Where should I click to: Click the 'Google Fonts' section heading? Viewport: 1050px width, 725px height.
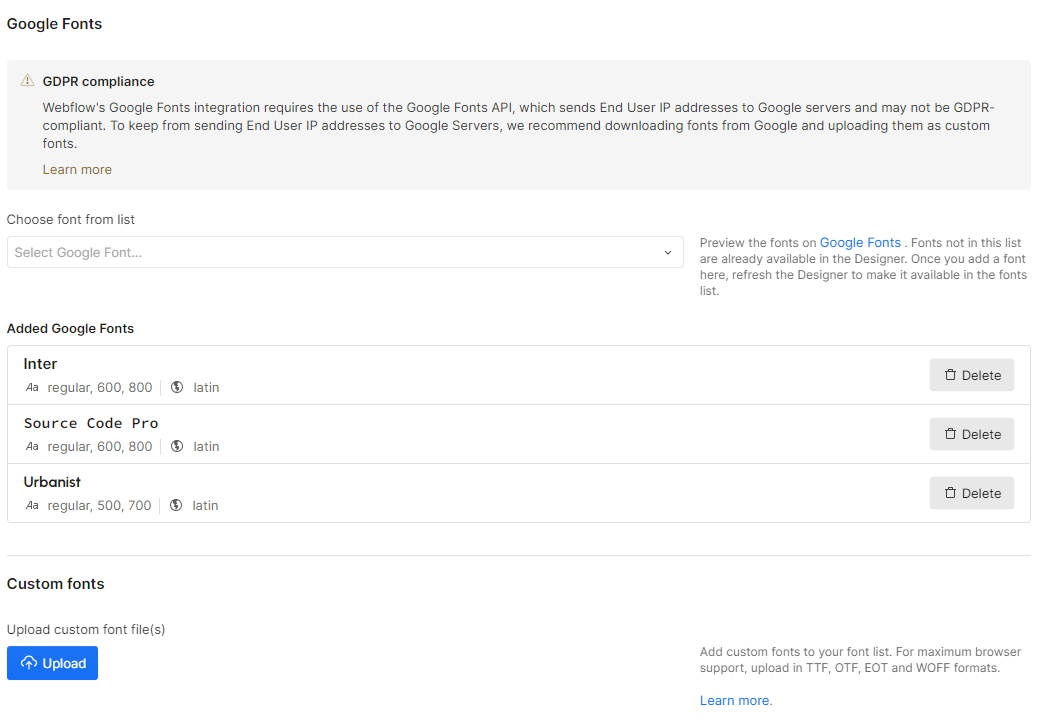(x=54, y=23)
